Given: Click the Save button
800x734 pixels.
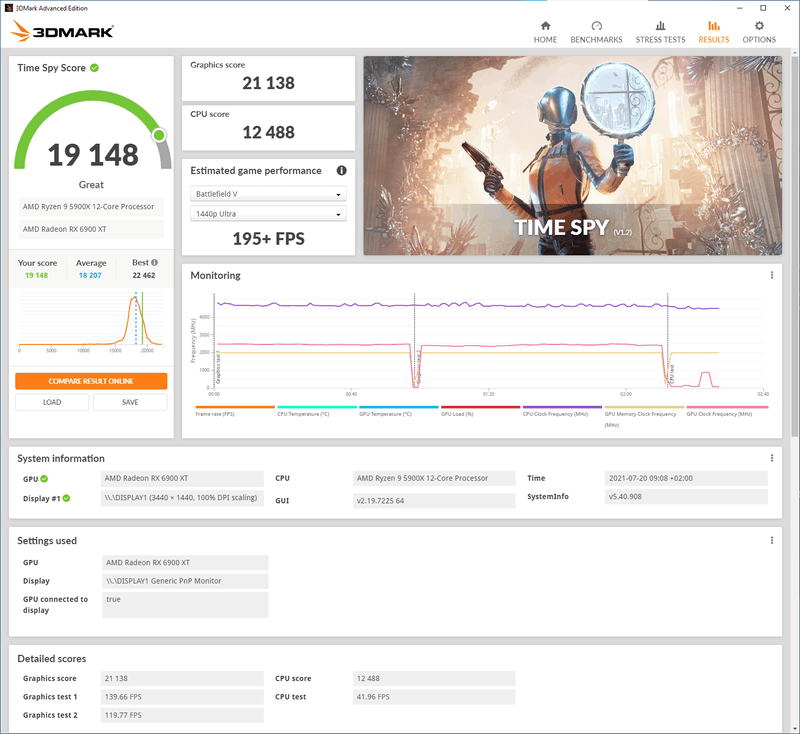Looking at the screenshot, I should [x=130, y=402].
